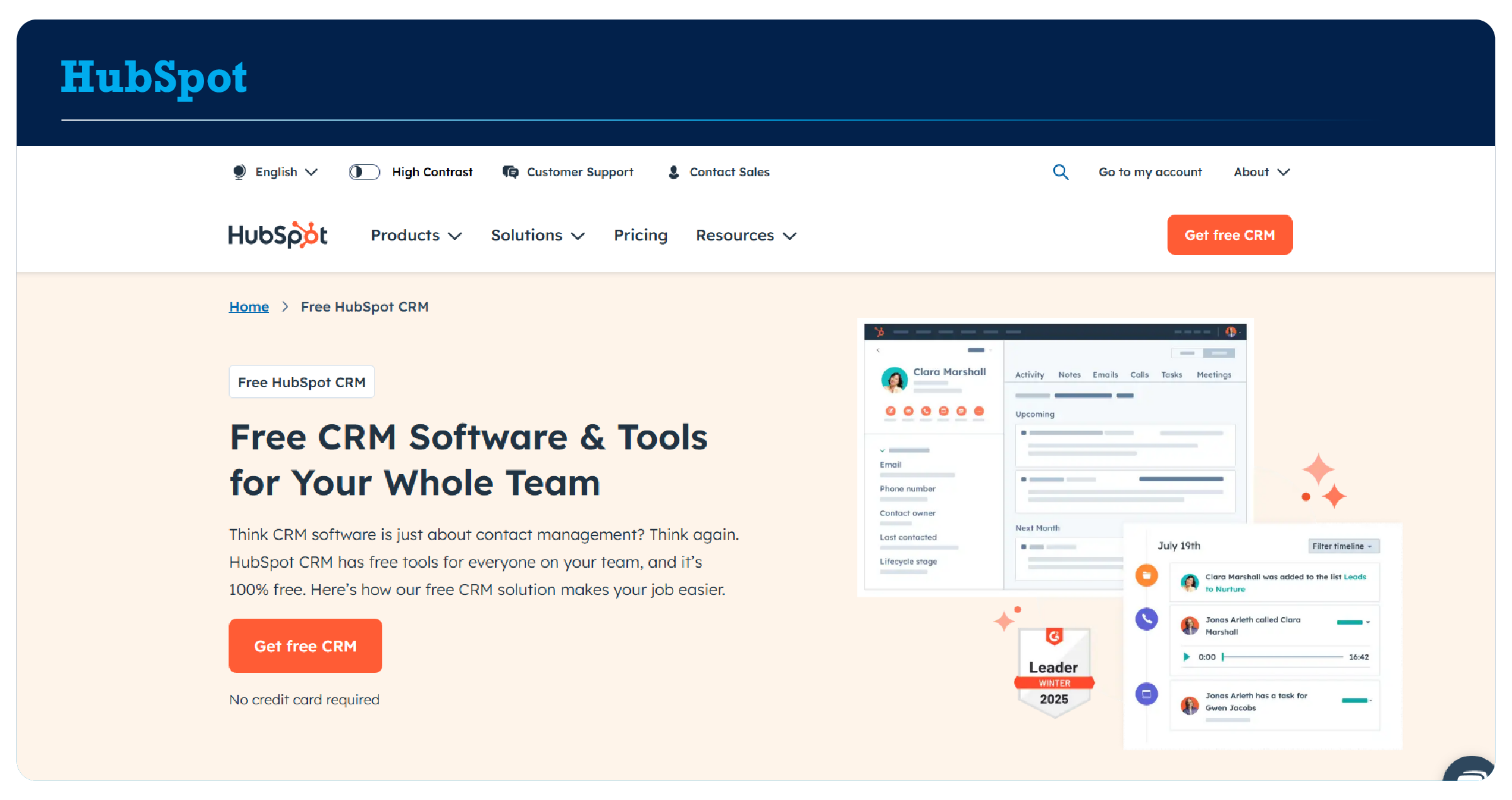1512x800 pixels.
Task: Click the Upcoming section label
Action: 1035,414
